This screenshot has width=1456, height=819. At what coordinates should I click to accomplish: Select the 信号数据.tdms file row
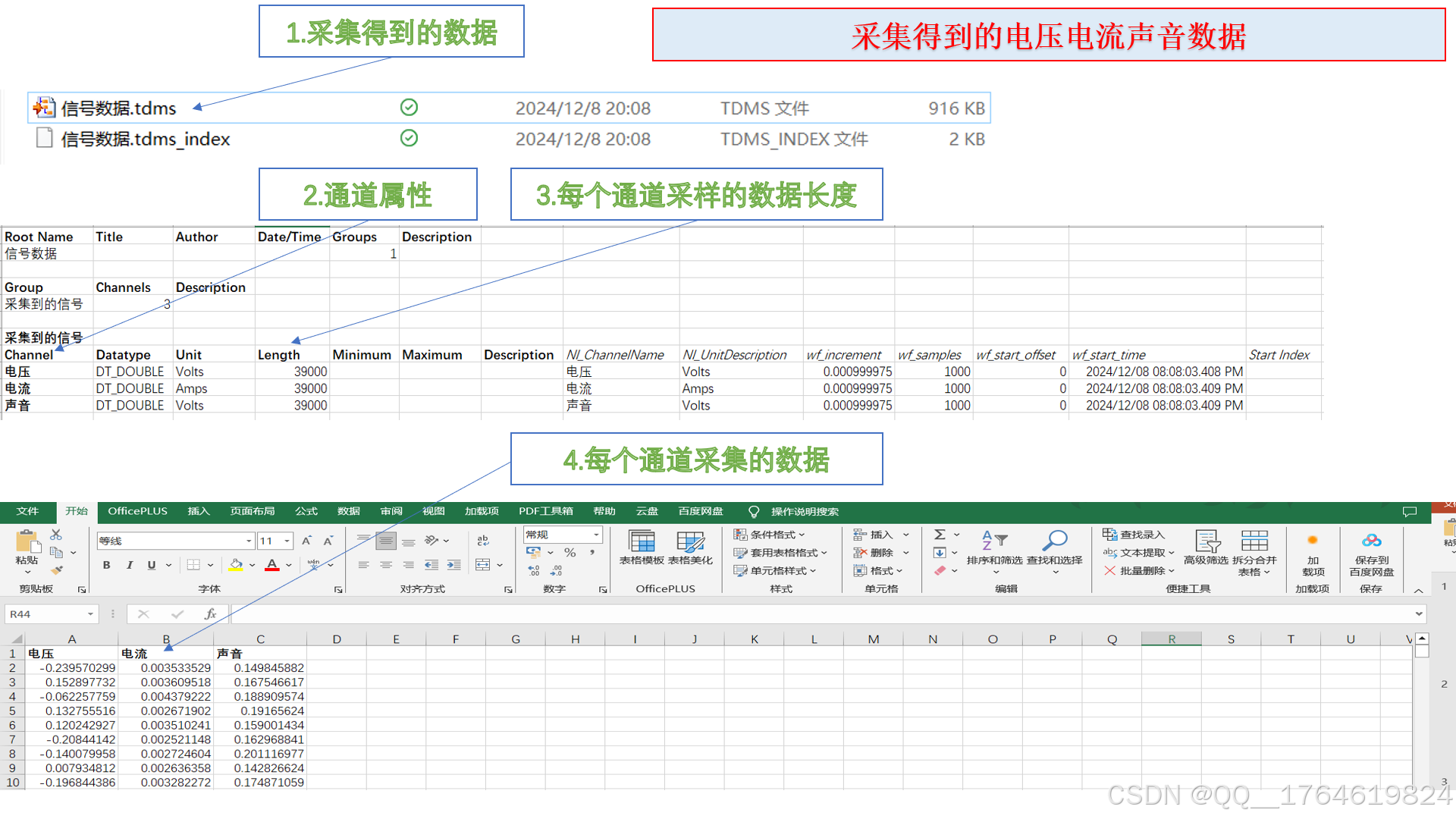[119, 108]
